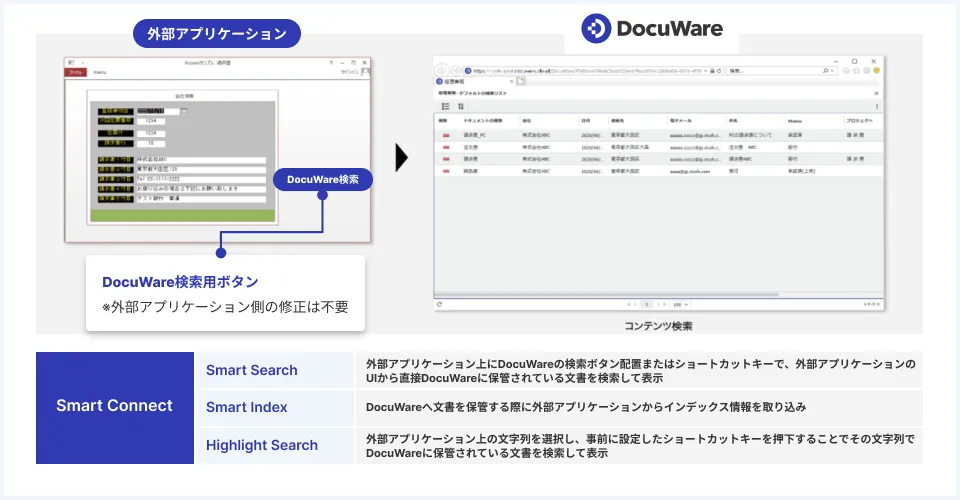The width and height of the screenshot is (960, 500).
Task: Close the DocuWare result list panel
Action: pyautogui.click(x=876, y=94)
